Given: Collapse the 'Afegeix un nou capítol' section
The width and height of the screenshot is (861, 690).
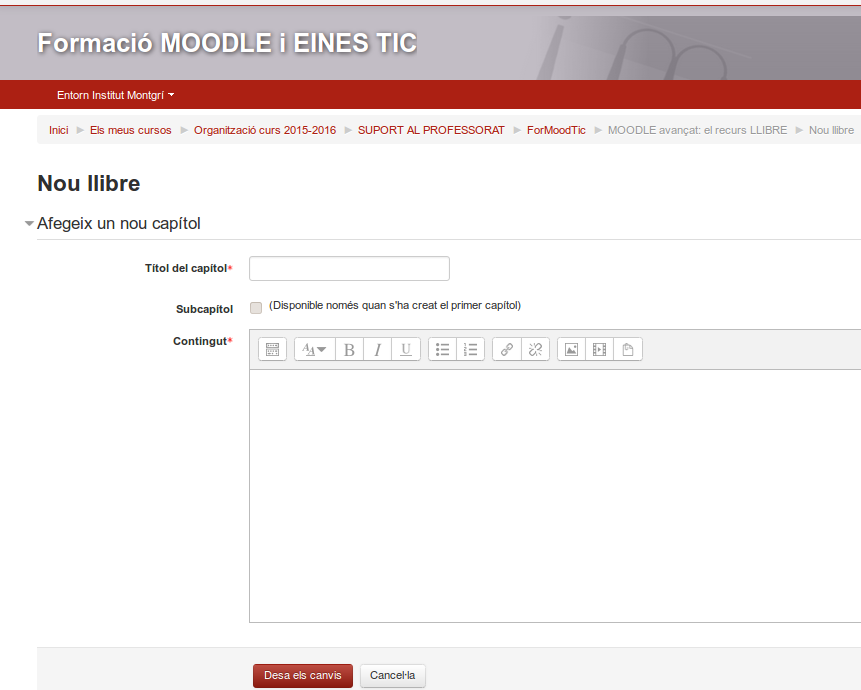Looking at the screenshot, I should (30, 224).
